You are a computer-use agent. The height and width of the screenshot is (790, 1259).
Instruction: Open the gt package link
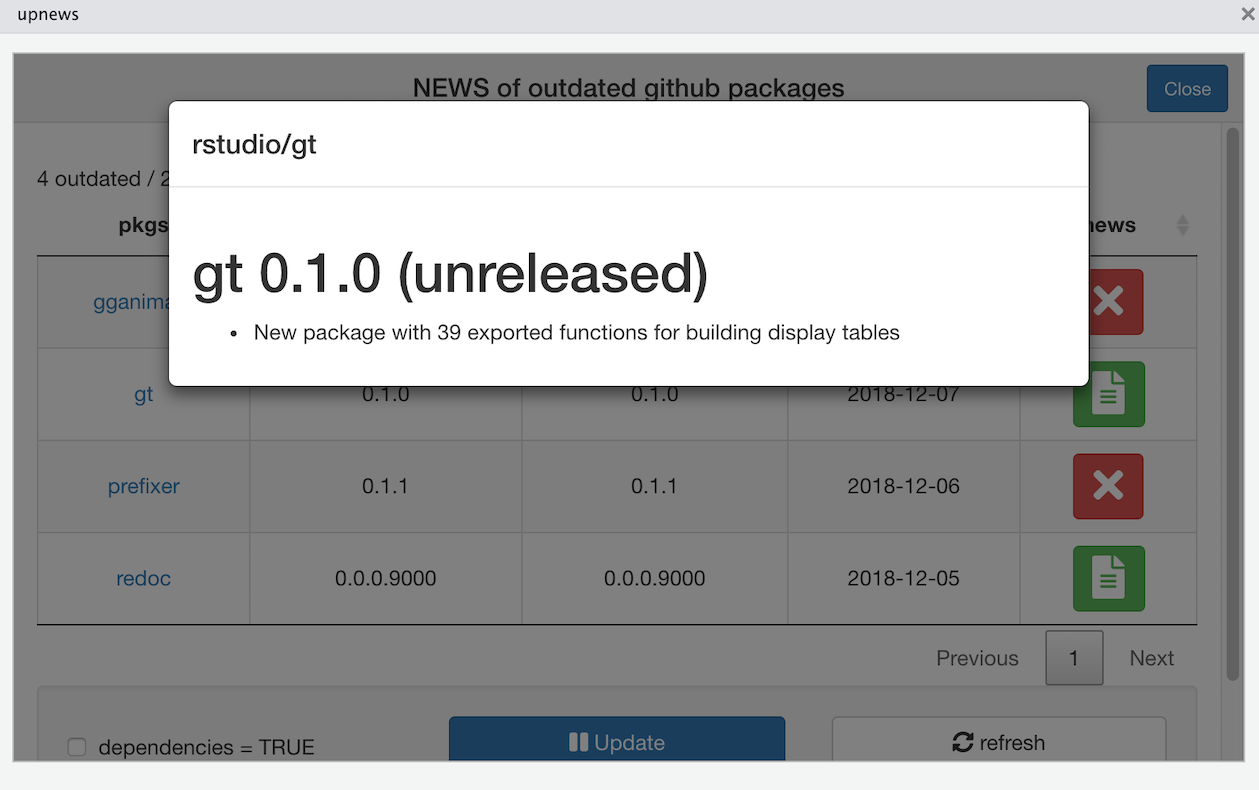[143, 394]
